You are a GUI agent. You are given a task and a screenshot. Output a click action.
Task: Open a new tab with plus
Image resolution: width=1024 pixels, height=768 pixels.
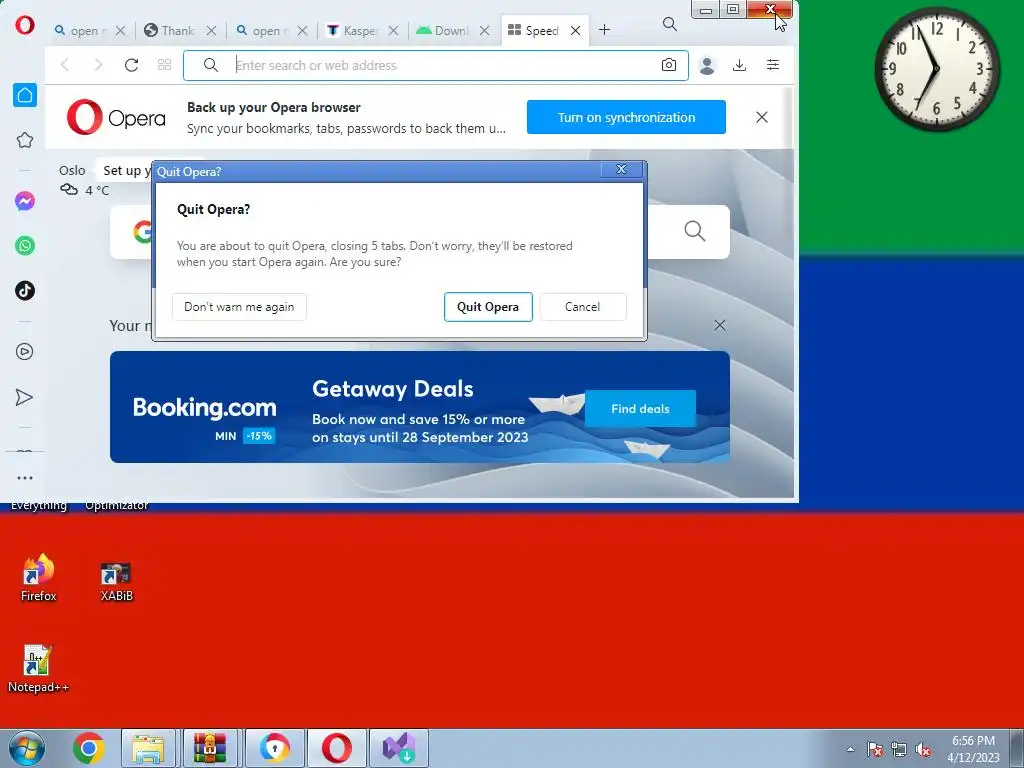[x=604, y=30]
